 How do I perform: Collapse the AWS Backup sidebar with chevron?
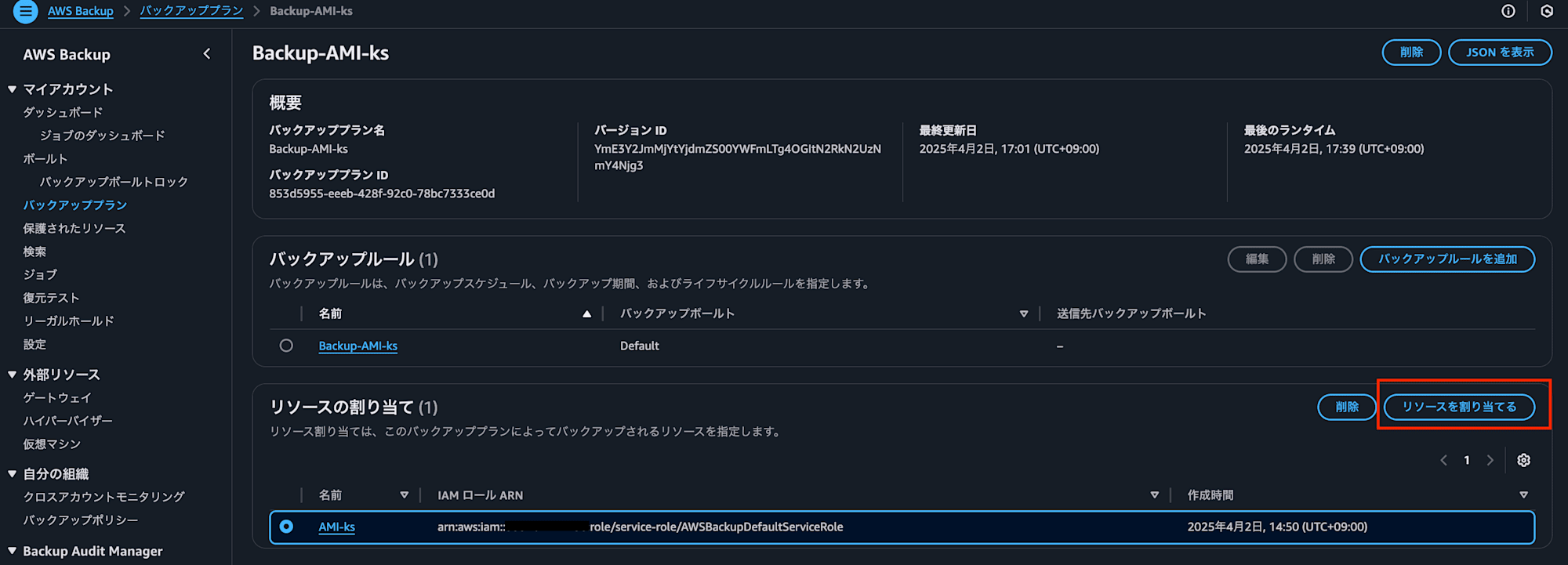tap(207, 54)
